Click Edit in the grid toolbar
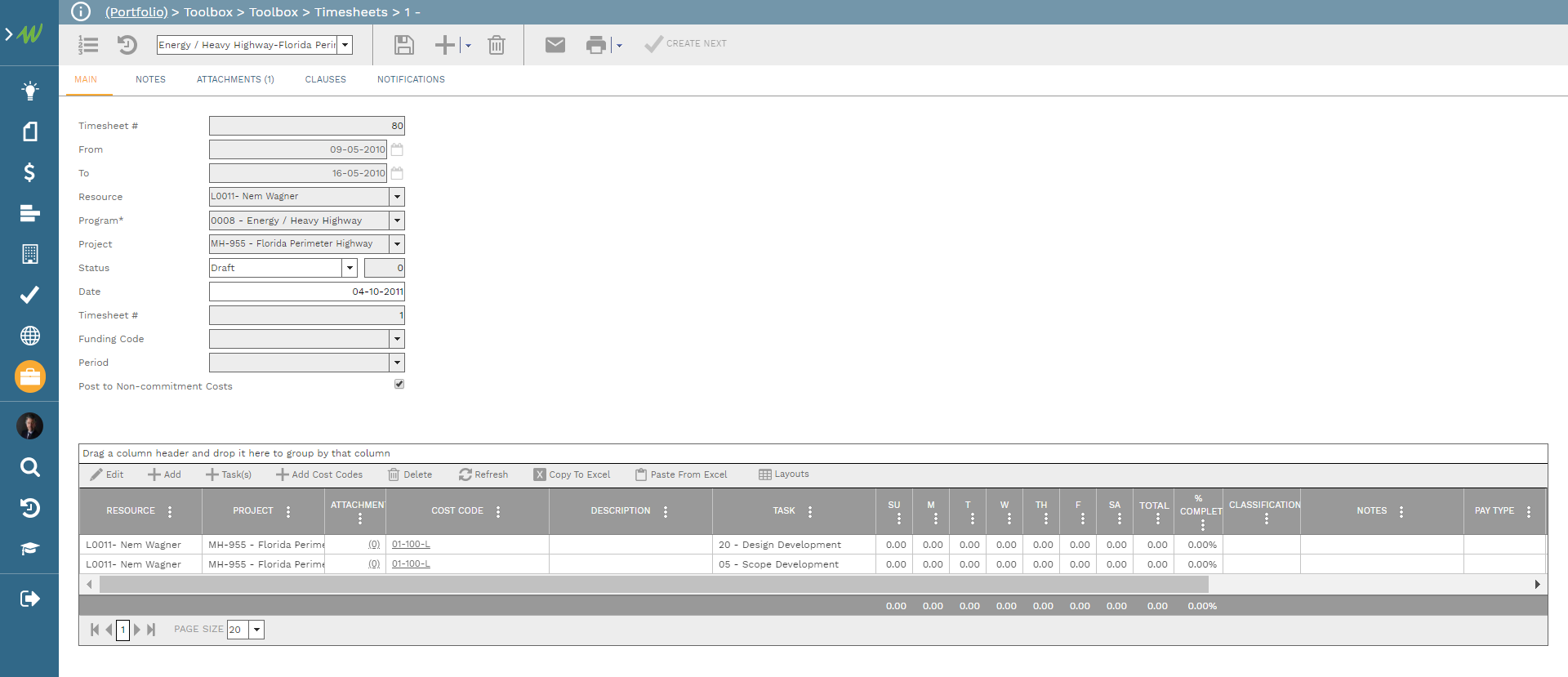The width and height of the screenshot is (1568, 677). (x=107, y=474)
